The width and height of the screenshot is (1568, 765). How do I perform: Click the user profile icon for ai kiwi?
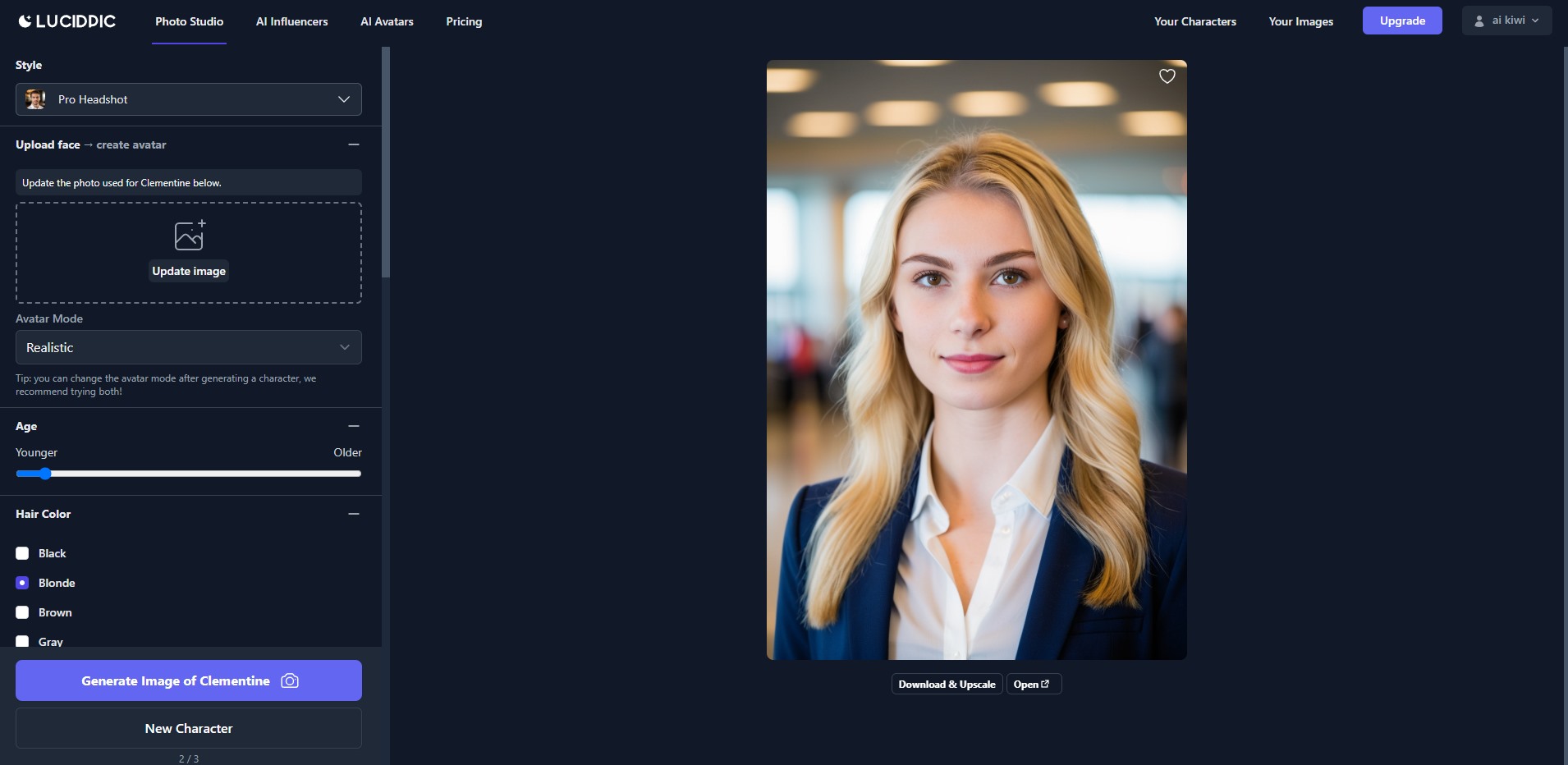(x=1479, y=21)
